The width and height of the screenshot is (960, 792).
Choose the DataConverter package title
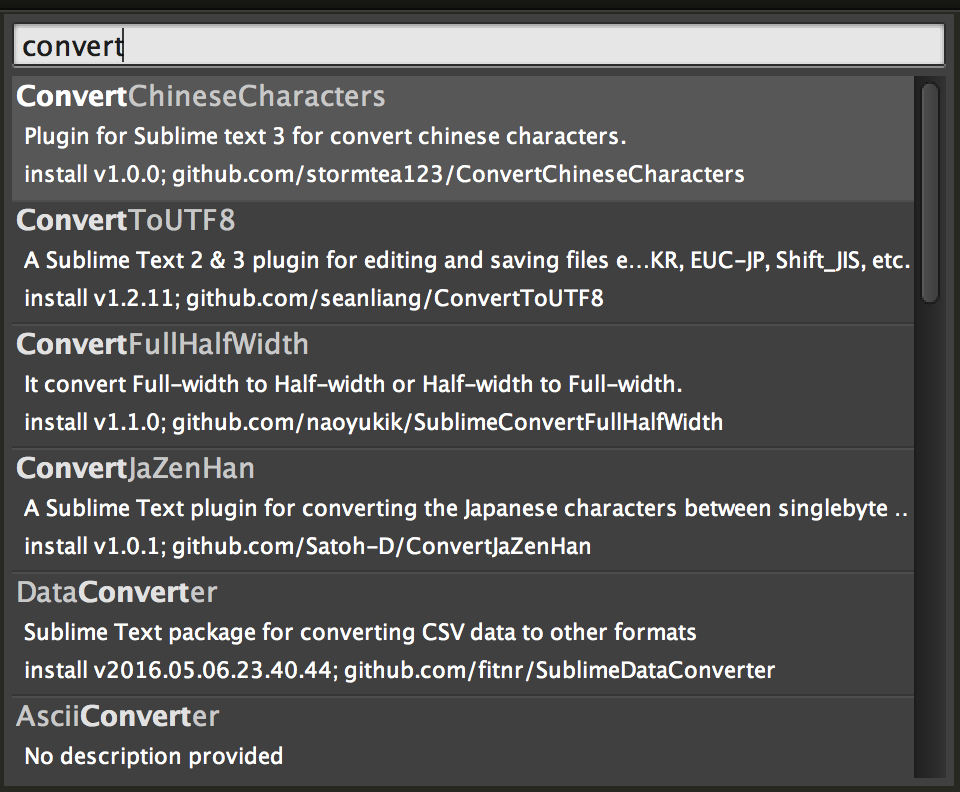coord(117,592)
